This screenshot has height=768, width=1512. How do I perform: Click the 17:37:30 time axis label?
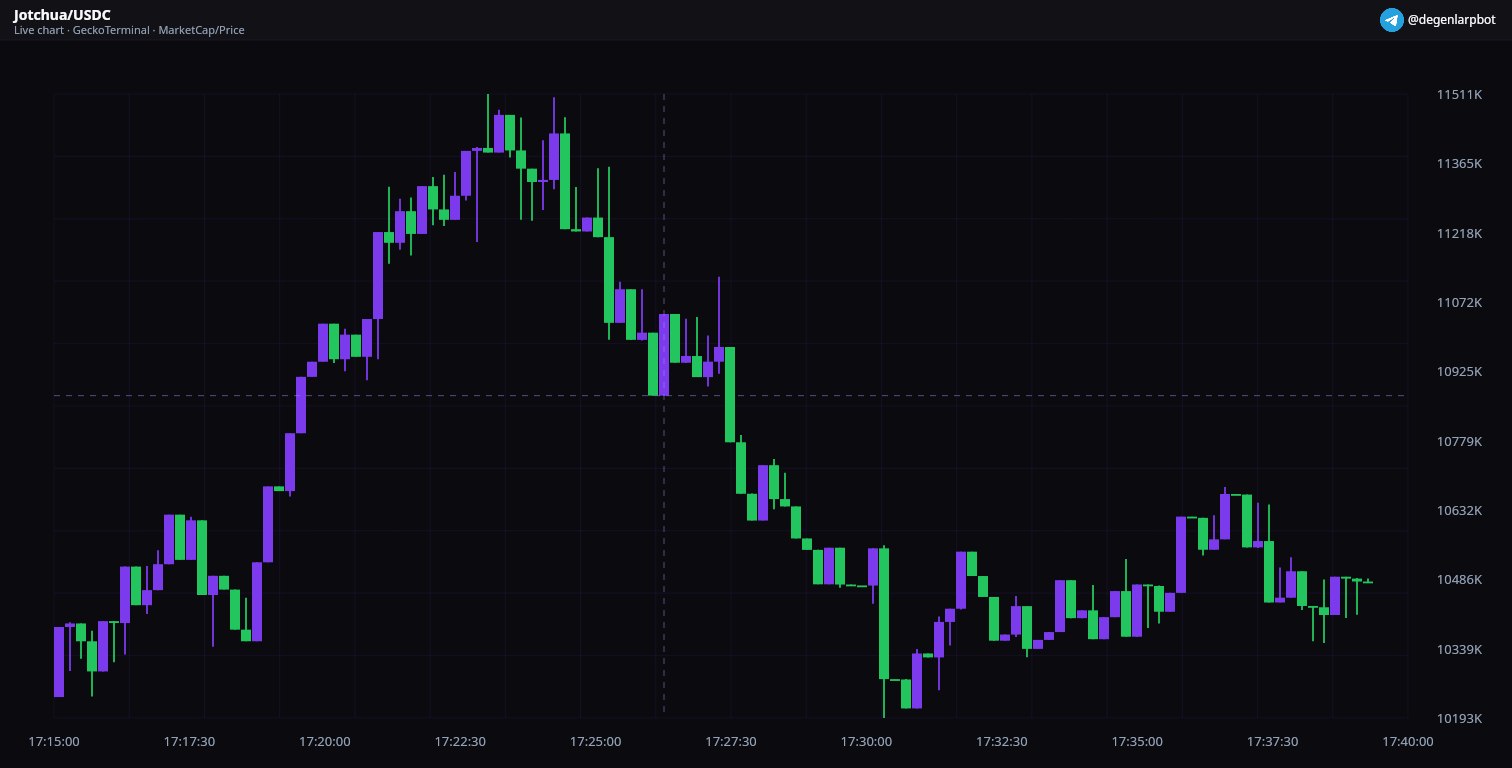(x=1273, y=742)
